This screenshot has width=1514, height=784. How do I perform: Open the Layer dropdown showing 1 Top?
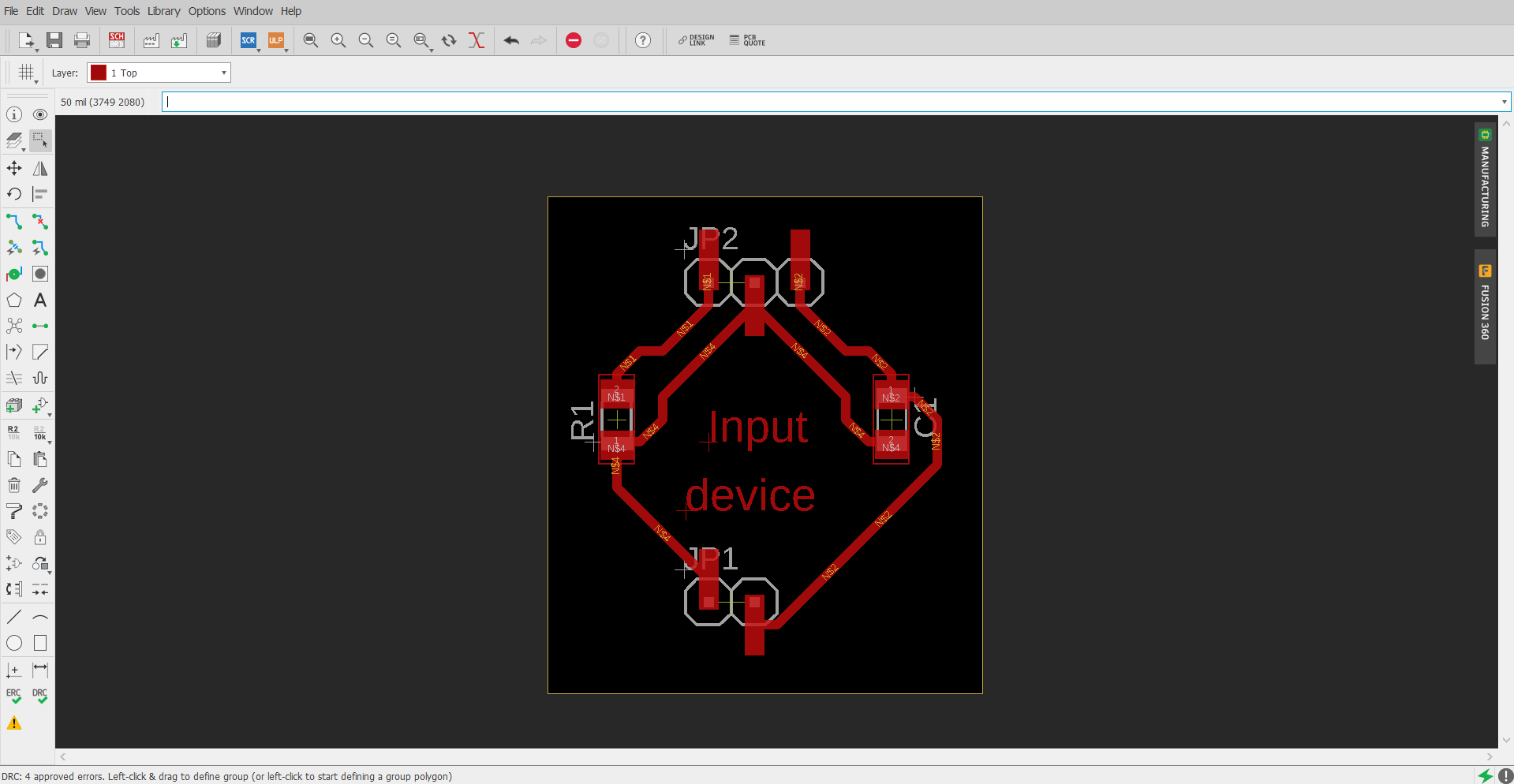point(159,73)
